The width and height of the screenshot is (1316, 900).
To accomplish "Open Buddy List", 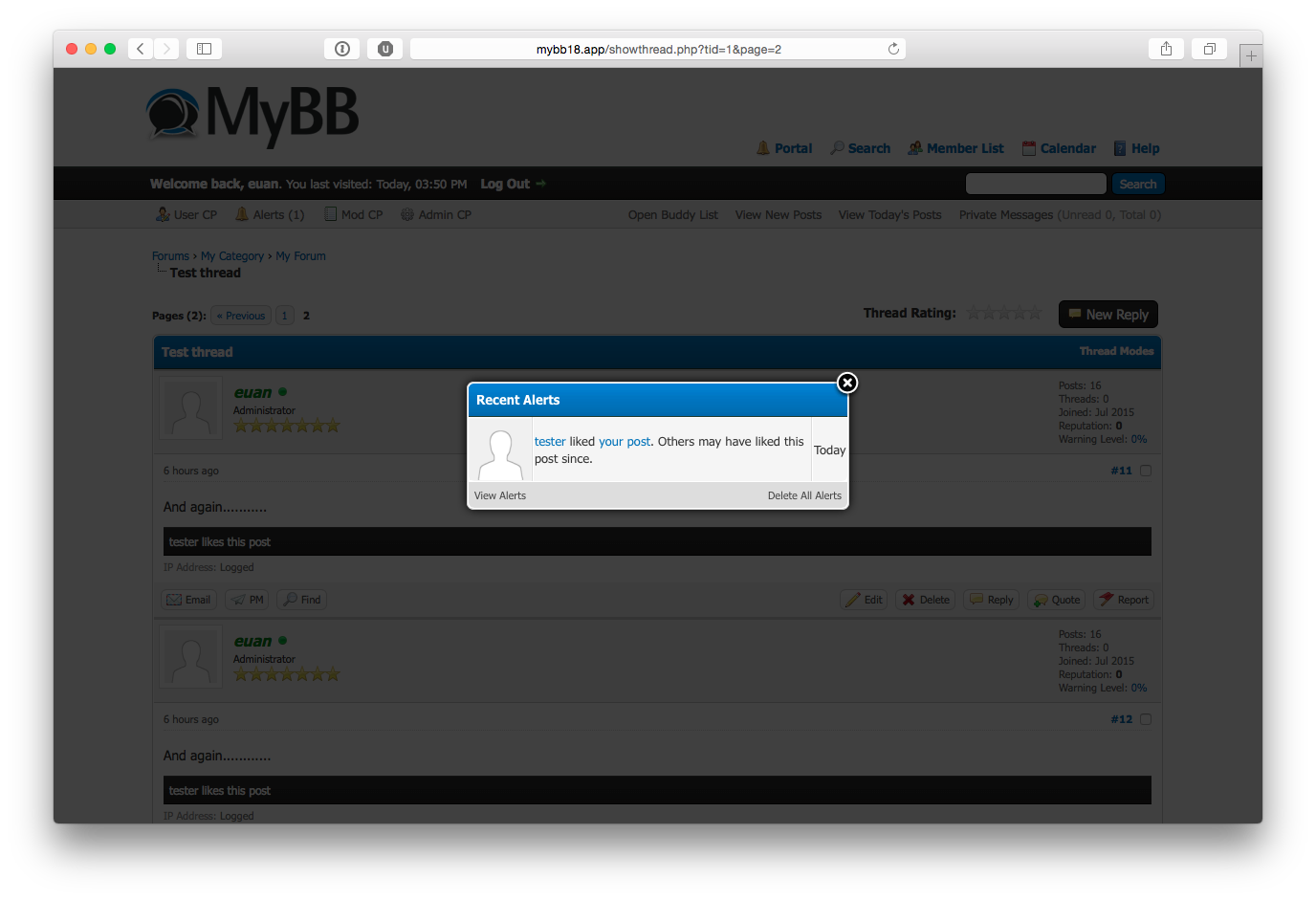I will [x=673, y=214].
